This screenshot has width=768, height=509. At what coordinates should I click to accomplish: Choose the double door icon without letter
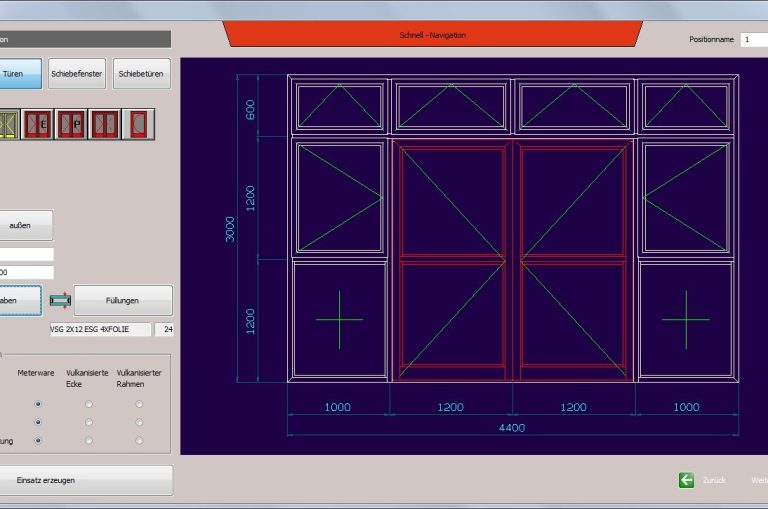pyautogui.click(x=104, y=124)
